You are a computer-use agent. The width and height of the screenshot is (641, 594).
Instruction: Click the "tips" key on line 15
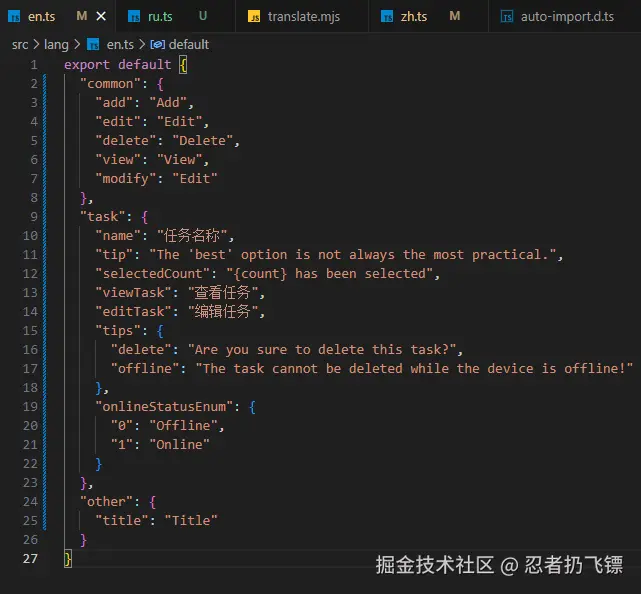(118, 331)
